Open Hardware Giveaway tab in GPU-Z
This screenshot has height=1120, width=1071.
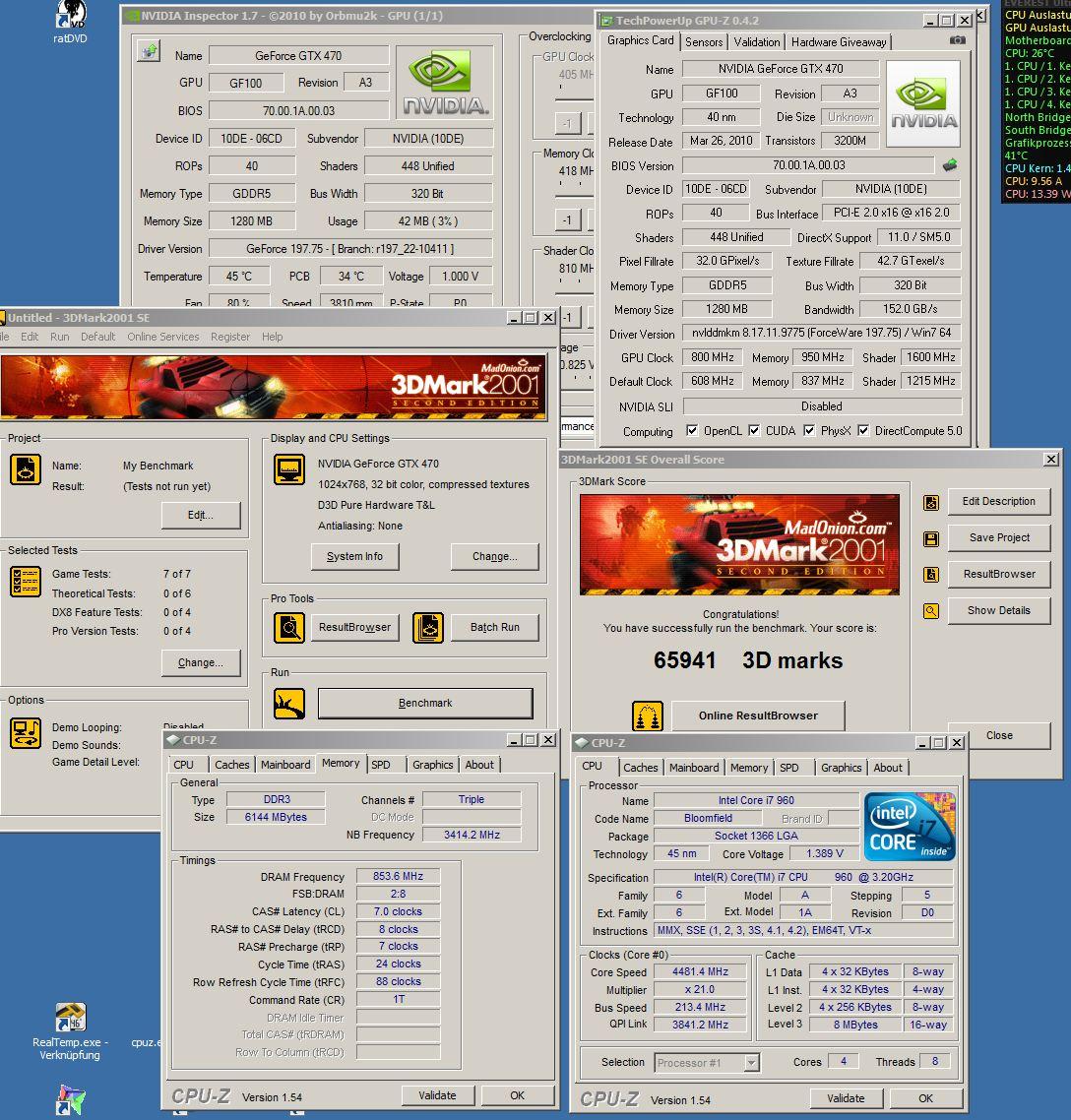click(838, 42)
